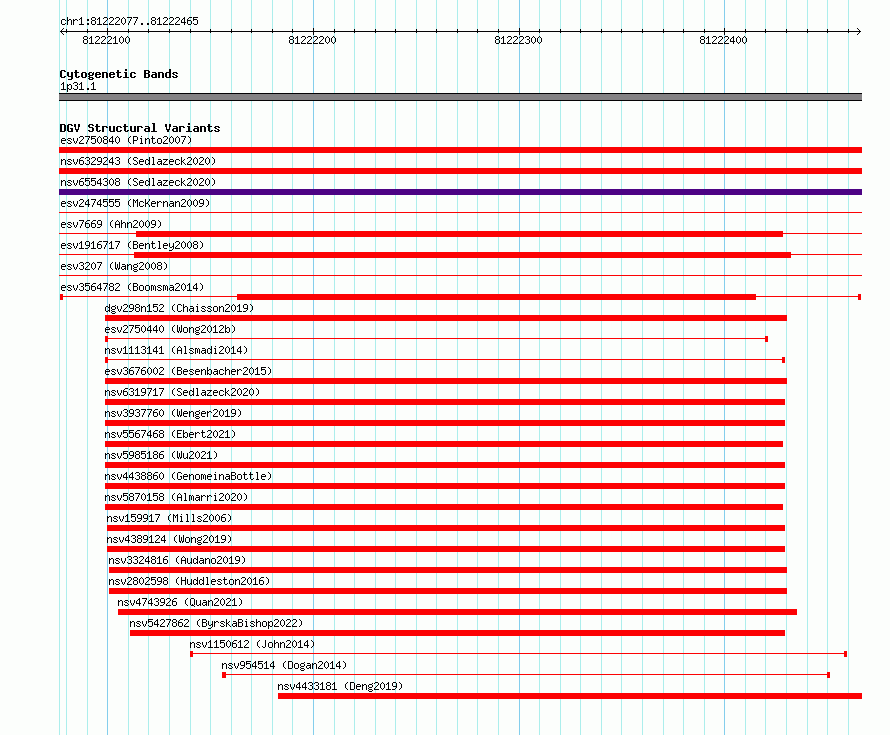
Task: Click the DGV Structural Variants track title
Action: click(x=140, y=128)
